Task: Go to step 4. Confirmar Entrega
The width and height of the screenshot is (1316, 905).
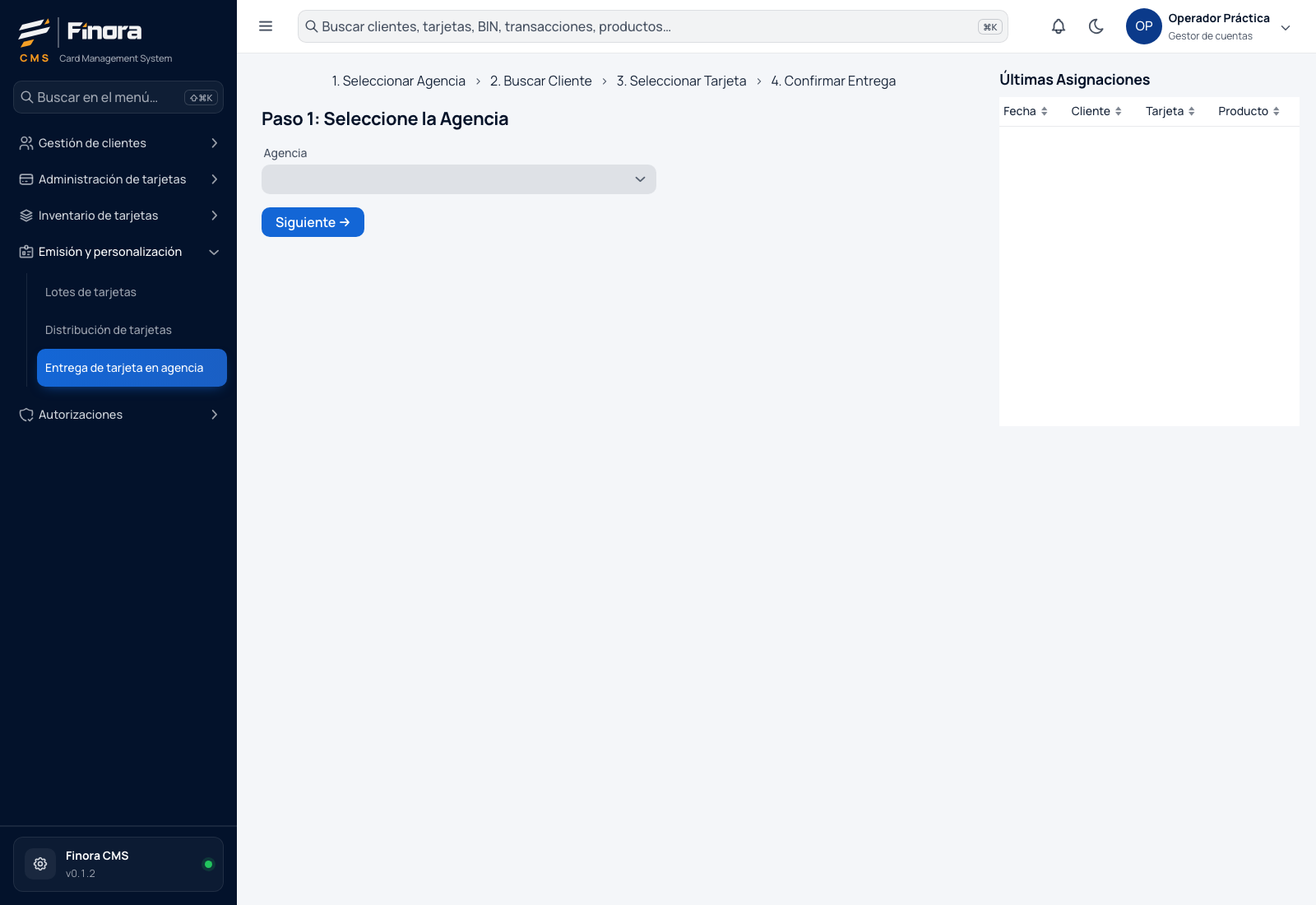Action: coord(833,81)
